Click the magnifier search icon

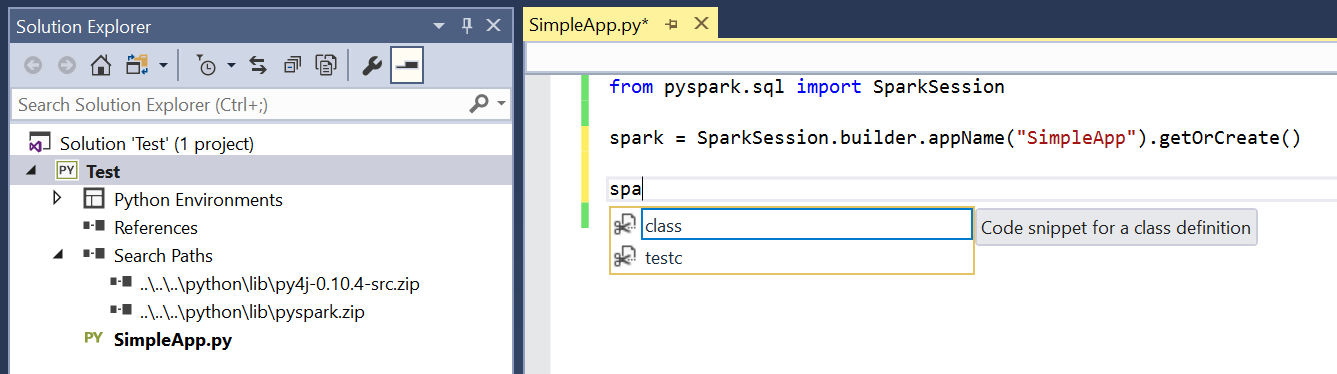click(479, 103)
